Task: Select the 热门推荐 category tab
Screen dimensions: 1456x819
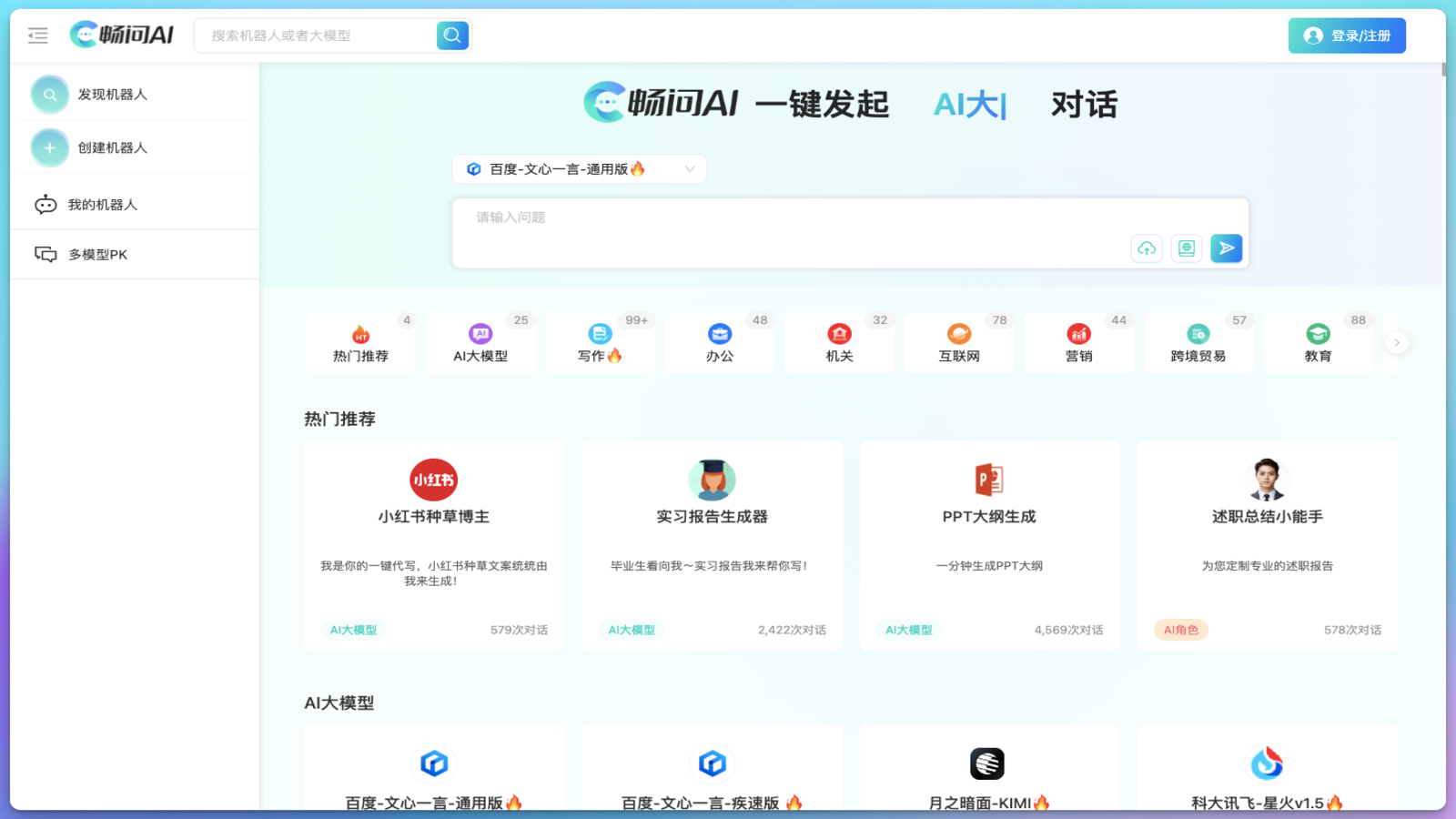Action: click(360, 343)
